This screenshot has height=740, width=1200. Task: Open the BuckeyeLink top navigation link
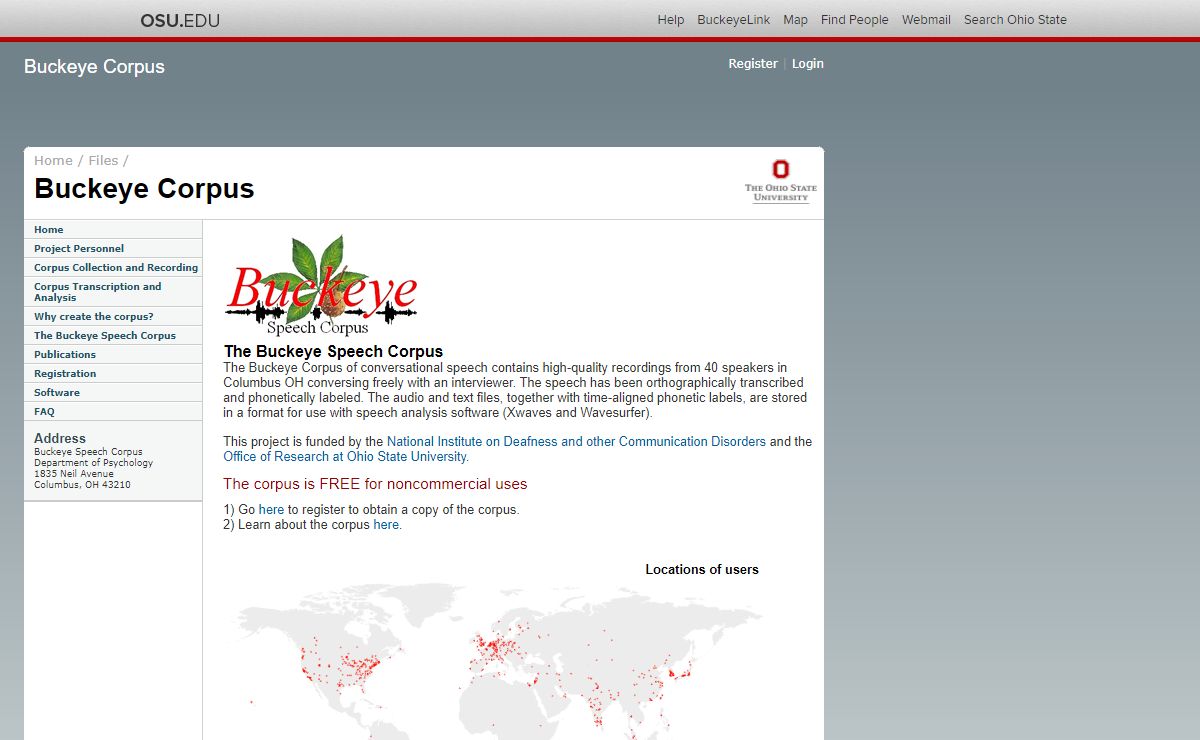[734, 20]
